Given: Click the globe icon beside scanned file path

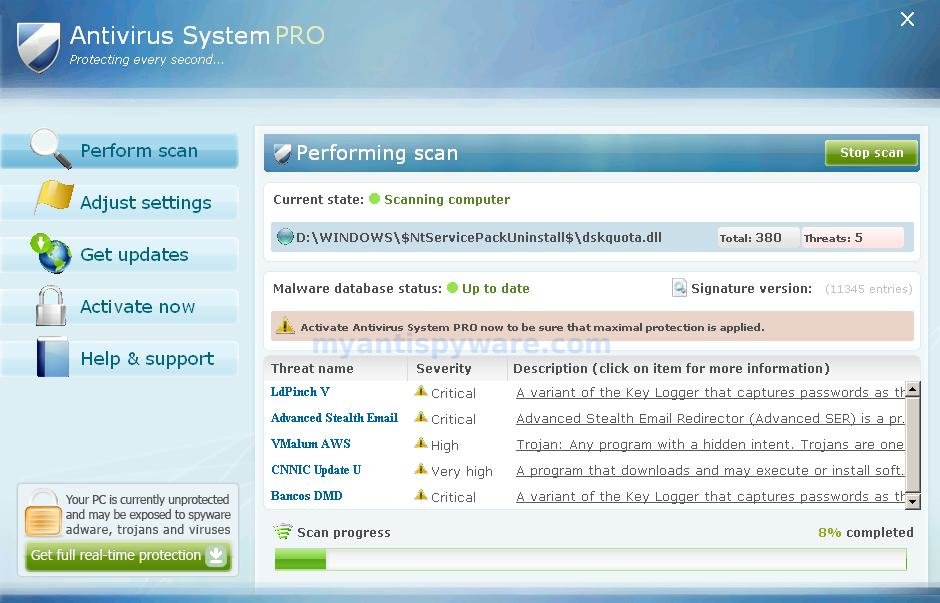Looking at the screenshot, I should (x=285, y=237).
